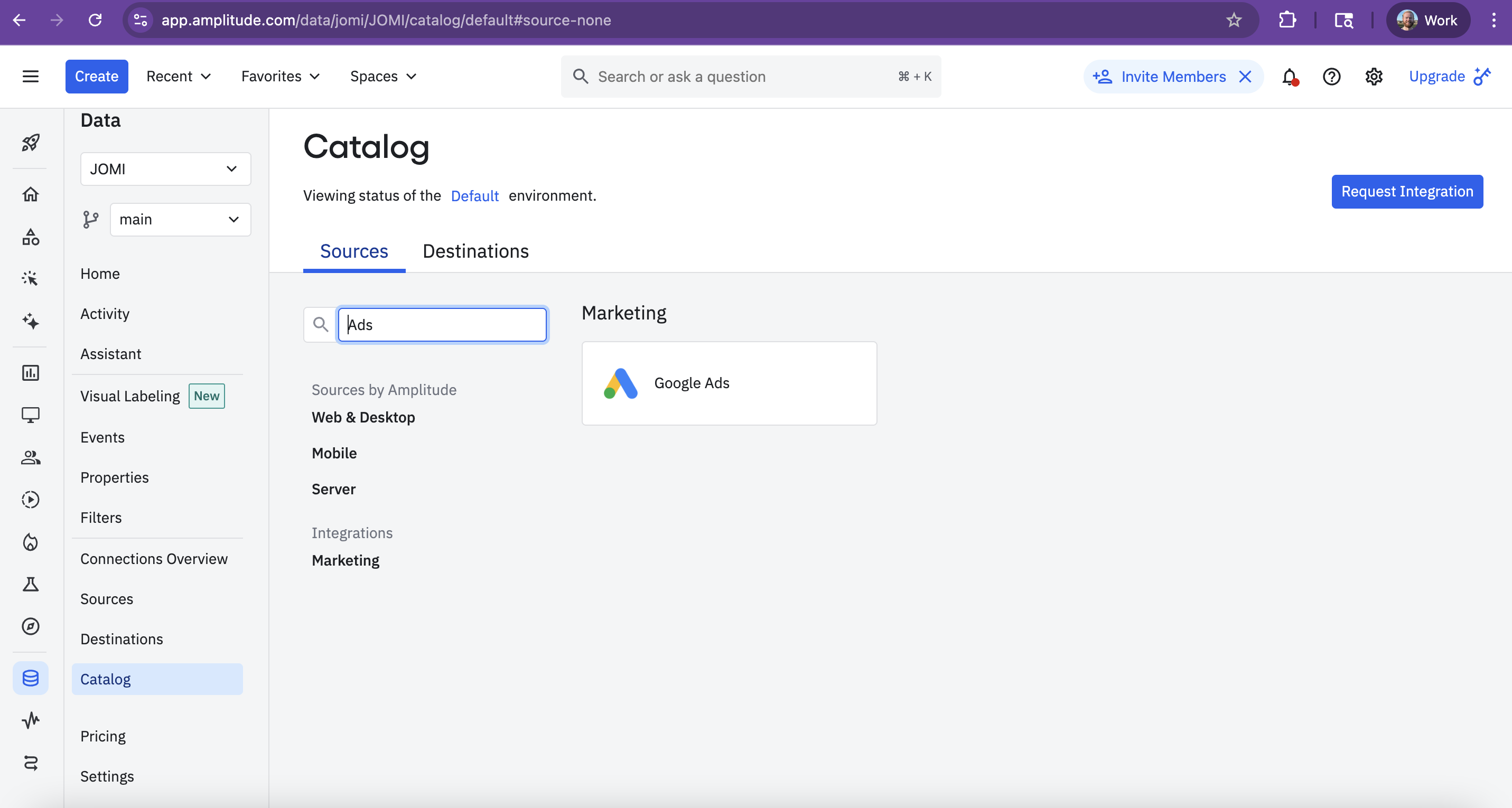The width and height of the screenshot is (1512, 808).
Task: Click the Request Integration button
Action: click(1407, 191)
